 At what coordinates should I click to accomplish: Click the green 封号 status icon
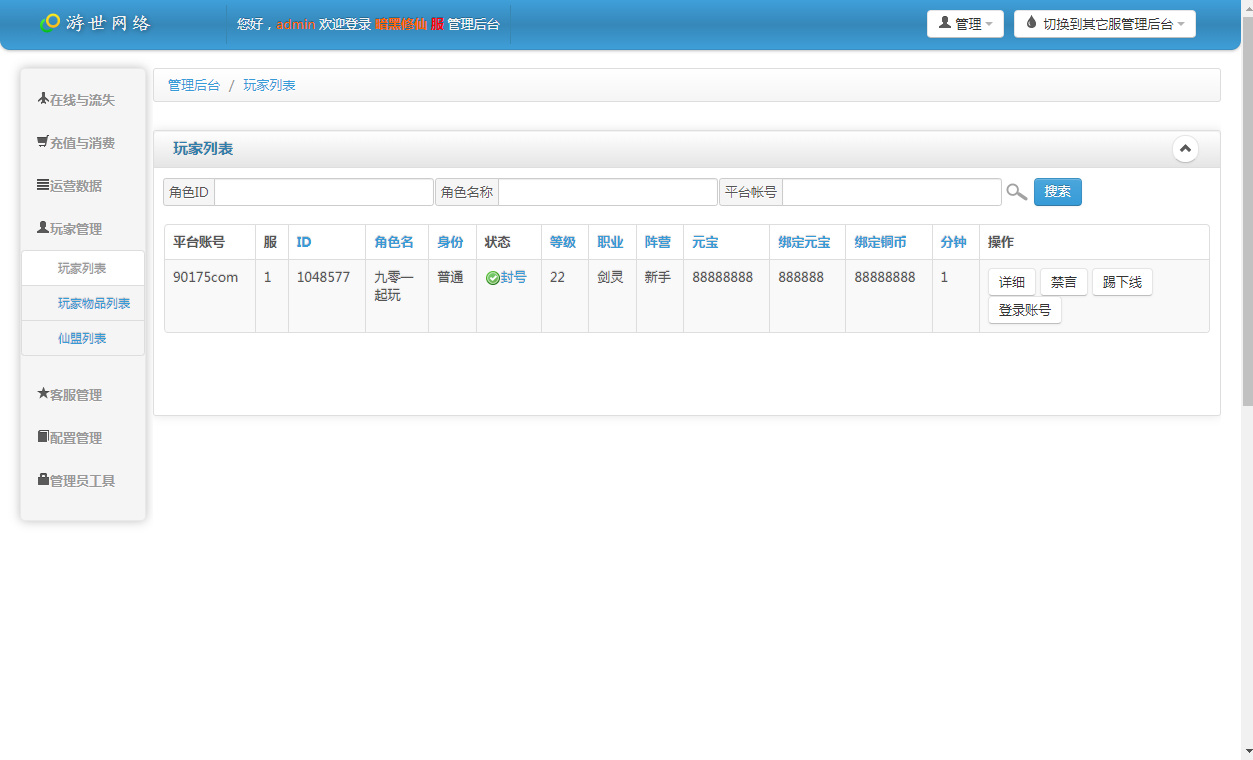point(492,278)
